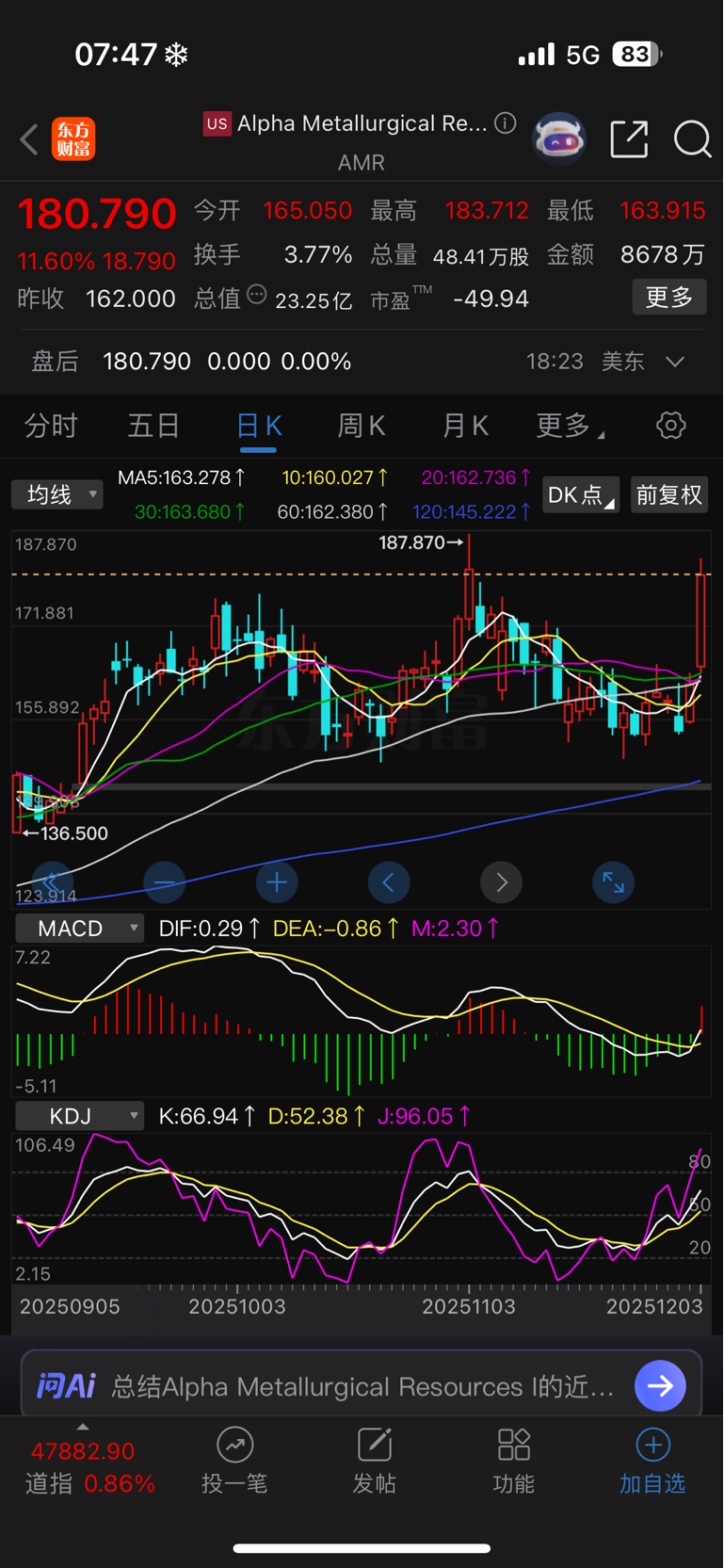Tap the 最高 value 183.712
The image size is (724, 1568).
[487, 211]
